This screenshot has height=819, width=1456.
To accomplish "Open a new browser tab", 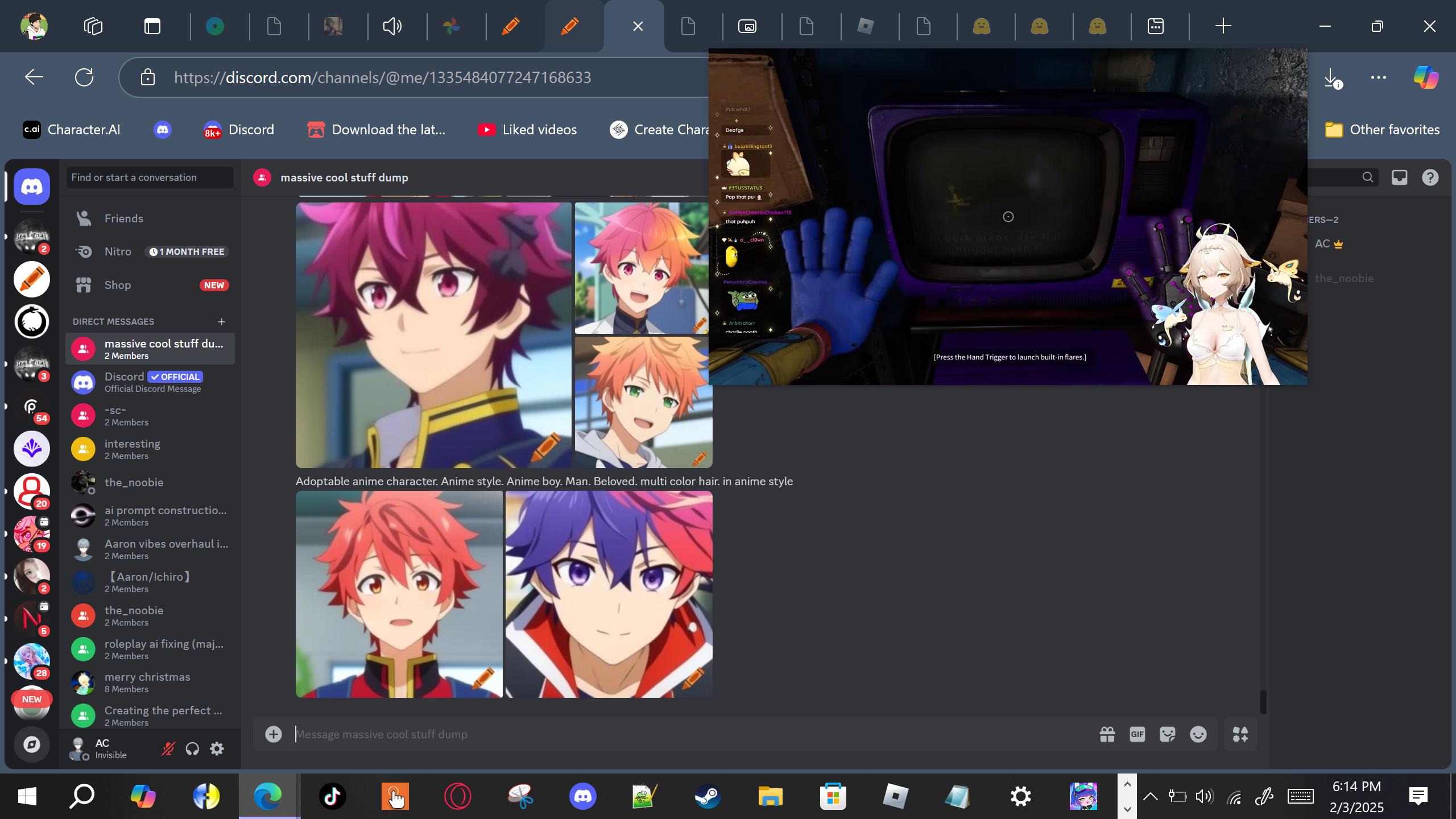I will (x=1223, y=26).
